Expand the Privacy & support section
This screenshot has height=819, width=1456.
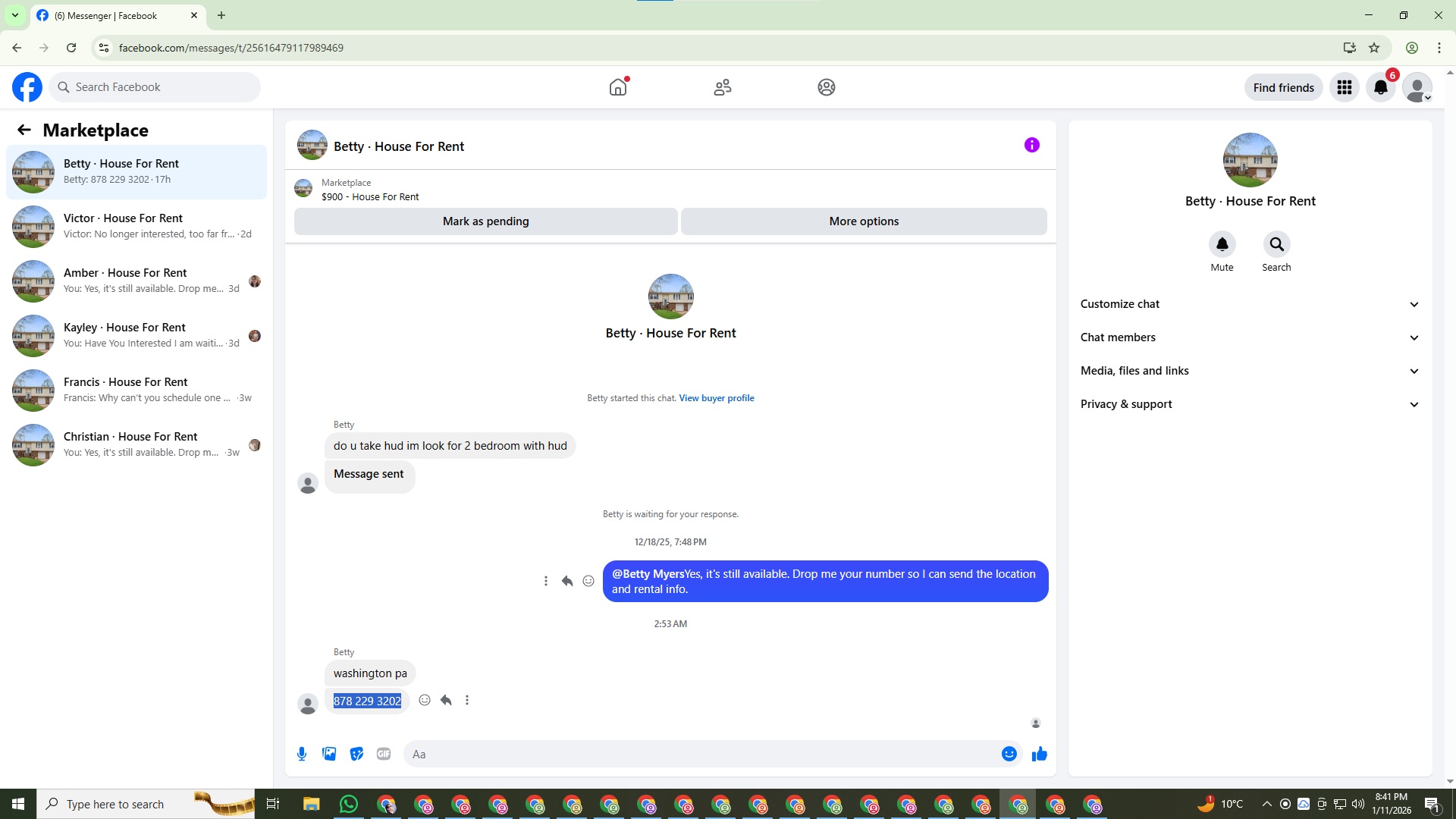click(x=1250, y=404)
